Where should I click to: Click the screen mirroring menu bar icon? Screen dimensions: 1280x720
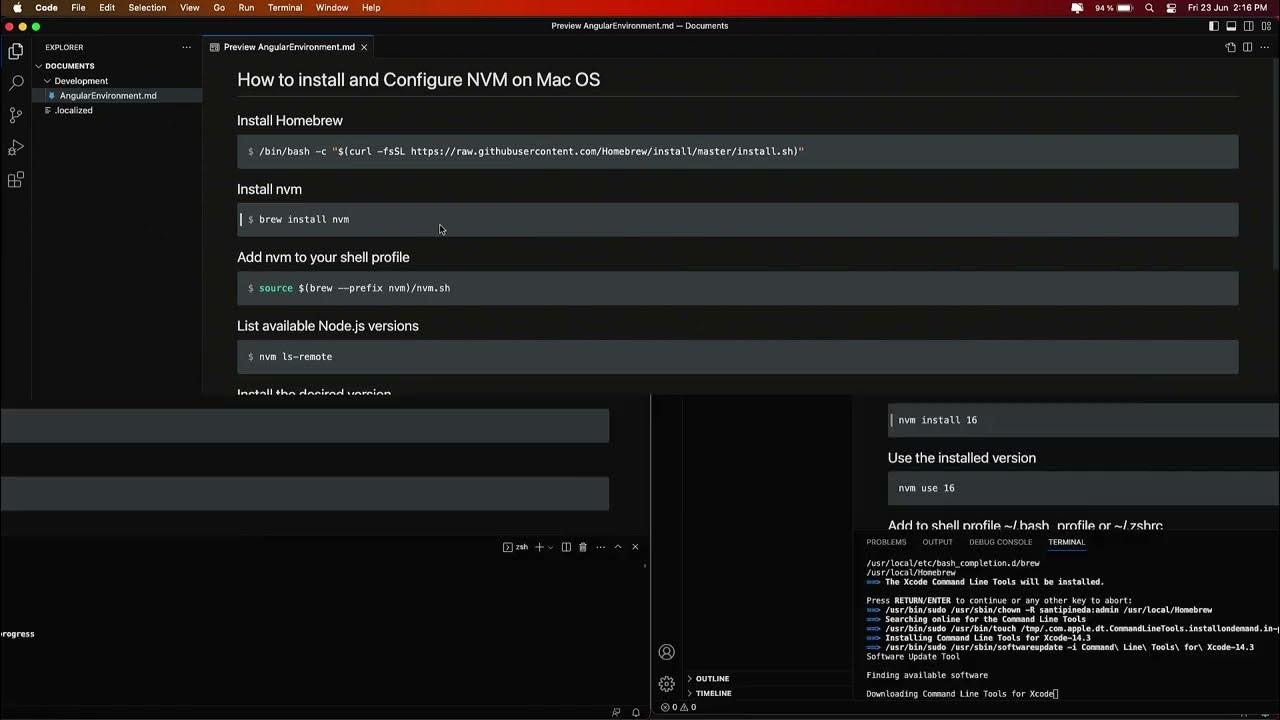(x=1077, y=8)
